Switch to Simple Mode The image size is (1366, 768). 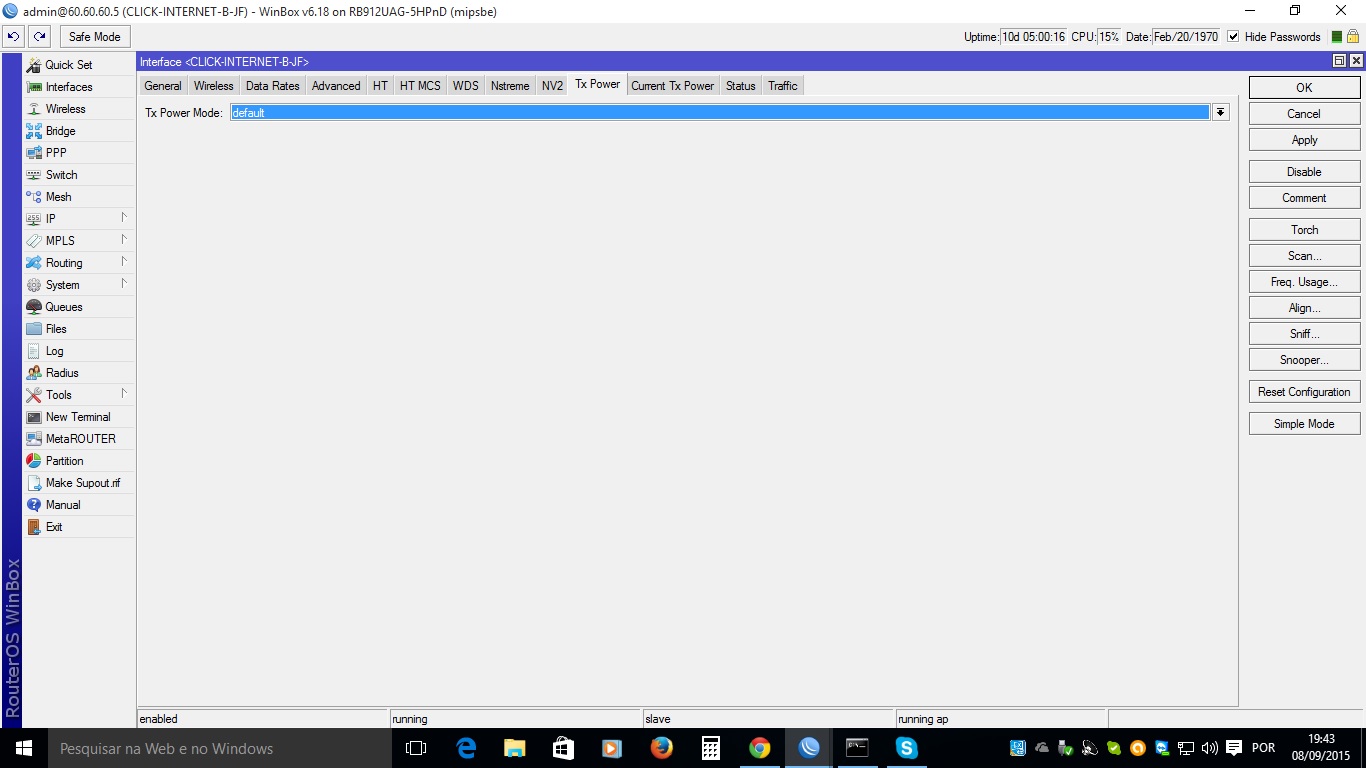coord(1304,424)
